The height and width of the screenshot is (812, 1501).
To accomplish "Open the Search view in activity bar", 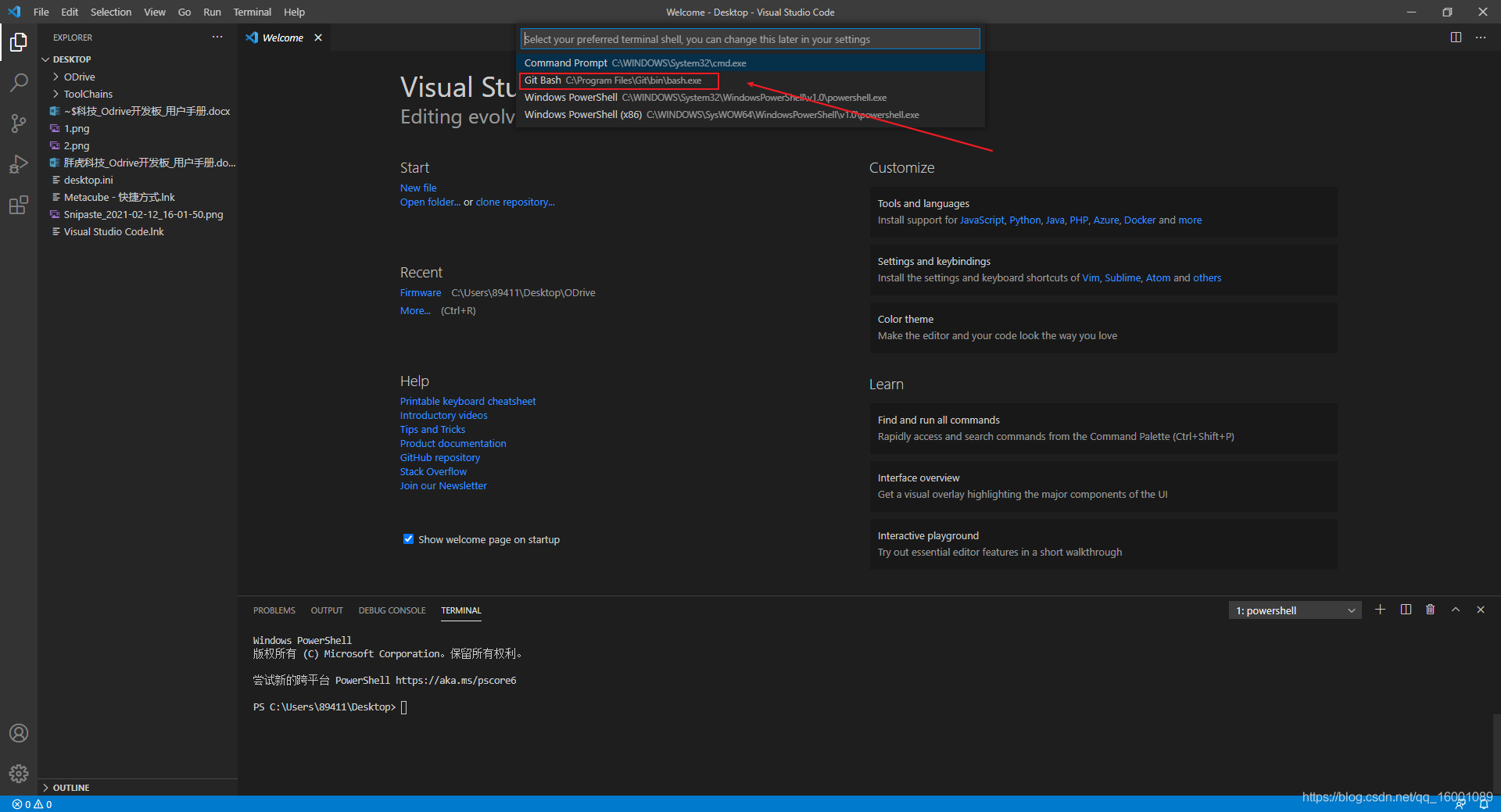I will coord(19,82).
